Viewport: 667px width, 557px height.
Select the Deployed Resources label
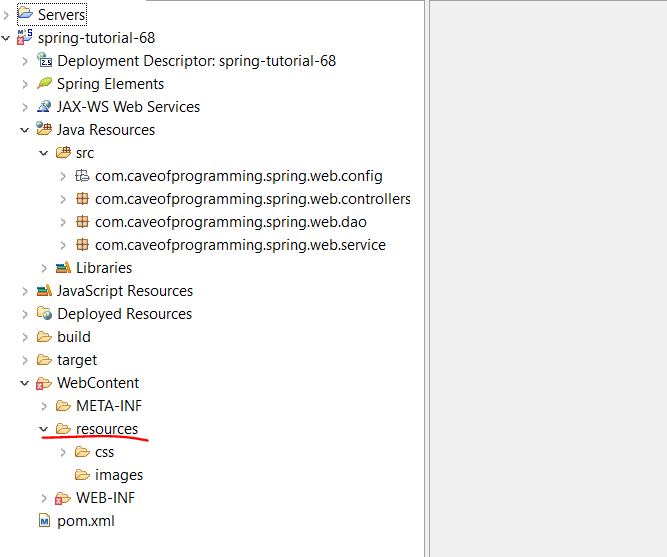click(x=125, y=314)
